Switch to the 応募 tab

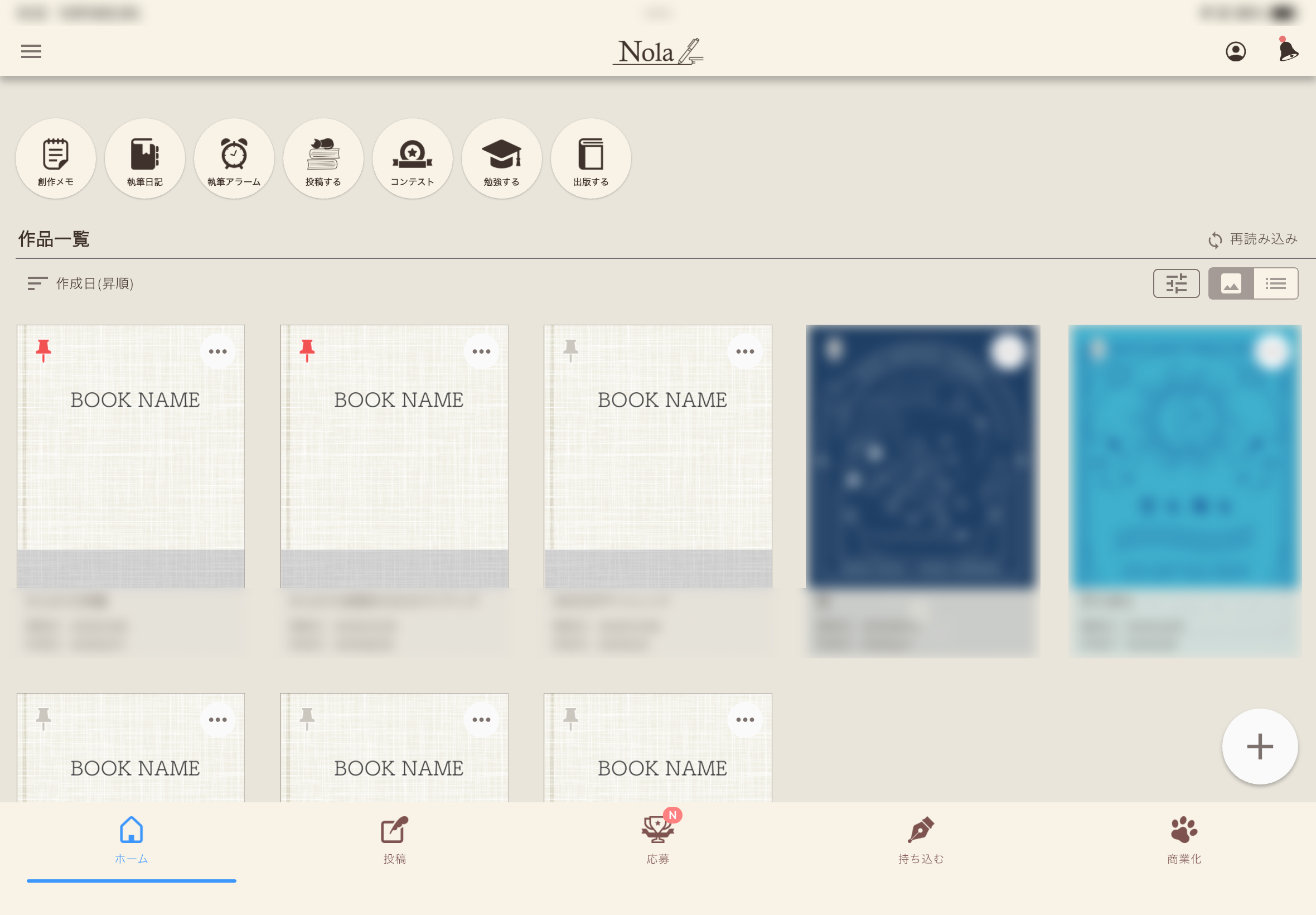657,839
